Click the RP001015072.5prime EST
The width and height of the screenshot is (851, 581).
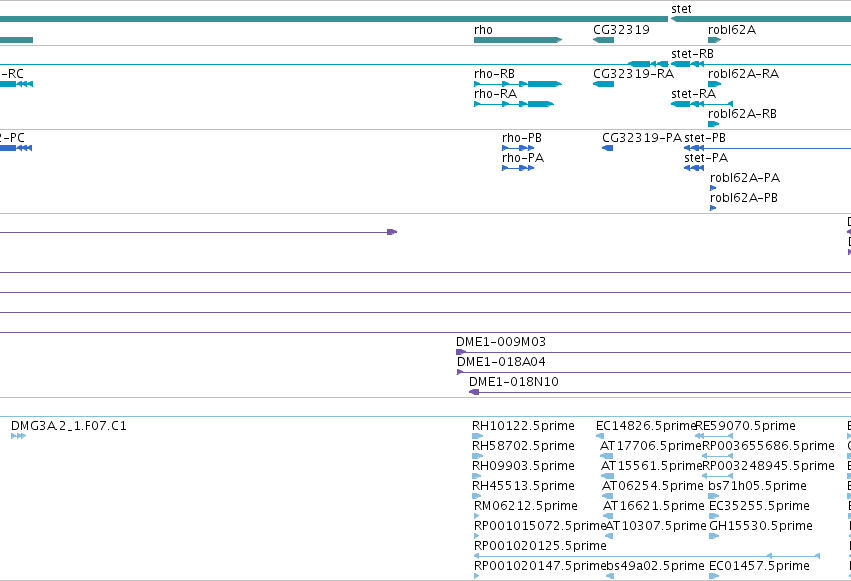click(477, 536)
